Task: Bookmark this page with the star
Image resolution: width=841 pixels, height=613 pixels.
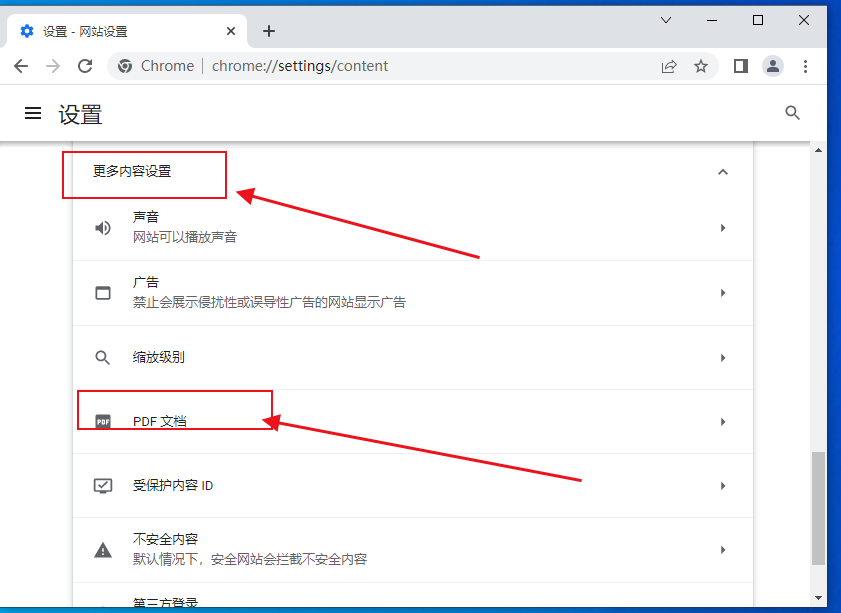Action: (700, 67)
